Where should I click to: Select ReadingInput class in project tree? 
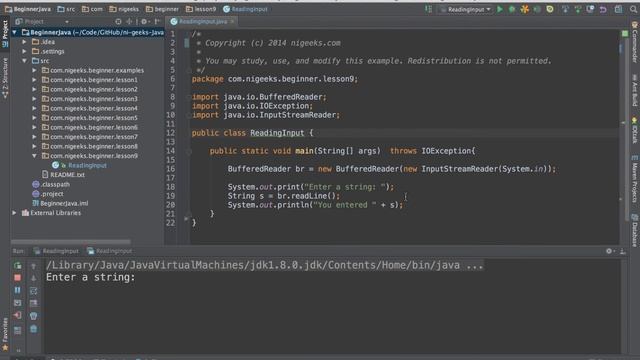coord(79,165)
